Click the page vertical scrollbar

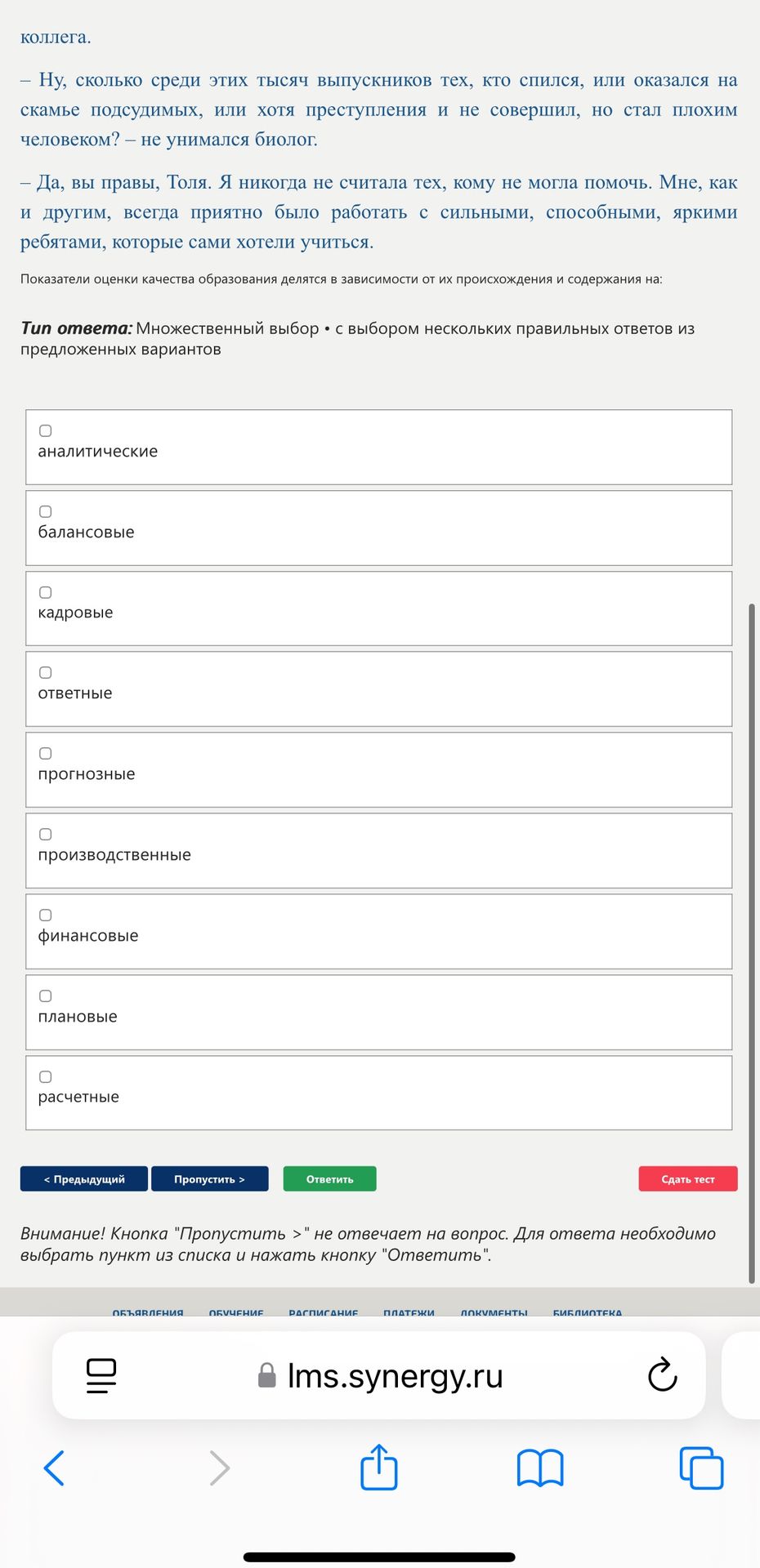pyautogui.click(x=752, y=943)
